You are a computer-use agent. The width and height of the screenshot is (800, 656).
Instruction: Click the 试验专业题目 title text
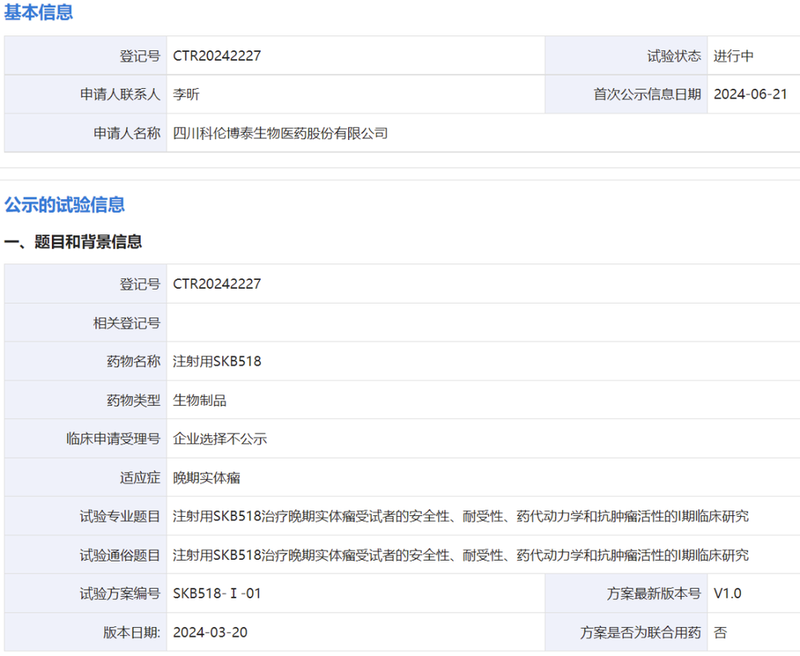click(460, 517)
